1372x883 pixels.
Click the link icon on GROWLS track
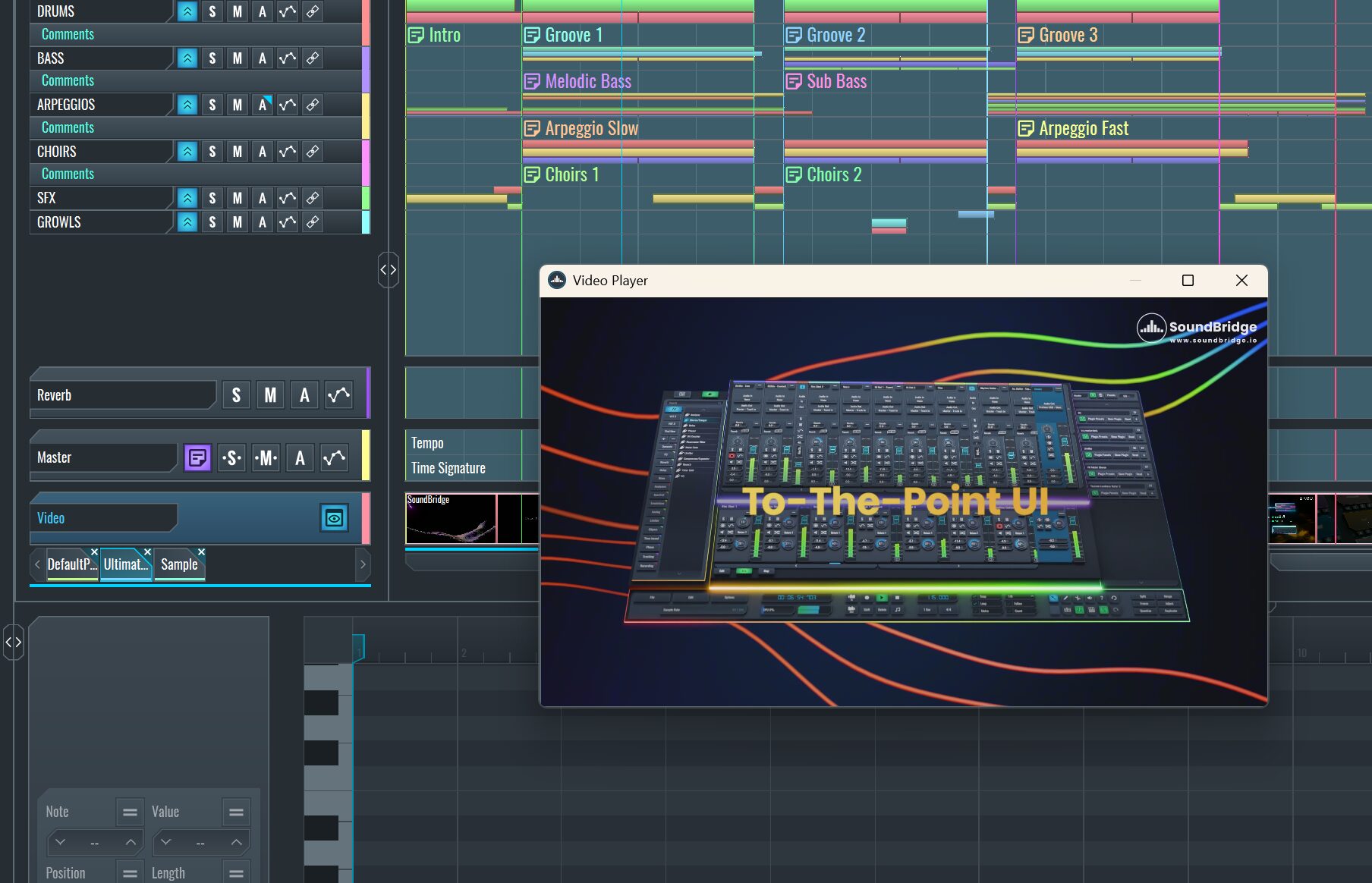pos(312,222)
